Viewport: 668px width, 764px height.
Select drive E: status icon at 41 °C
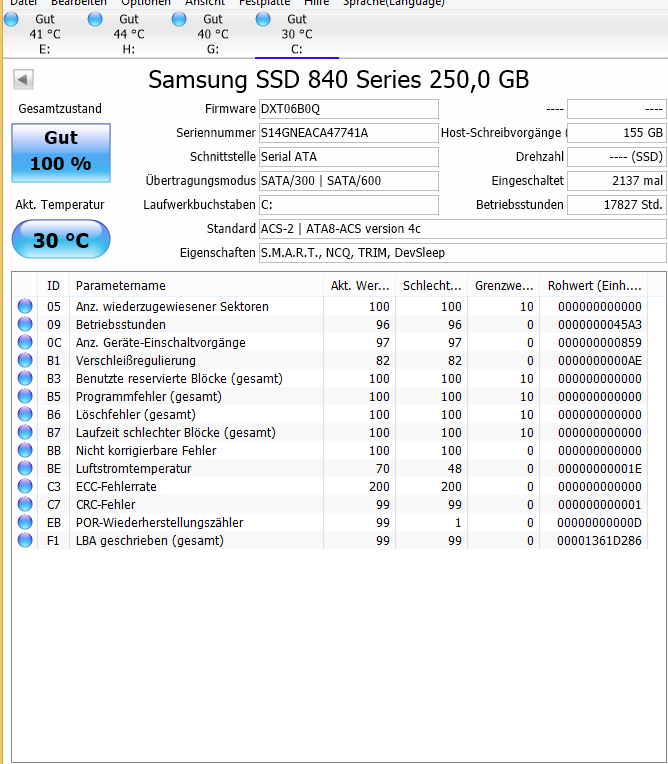click(x=11, y=19)
